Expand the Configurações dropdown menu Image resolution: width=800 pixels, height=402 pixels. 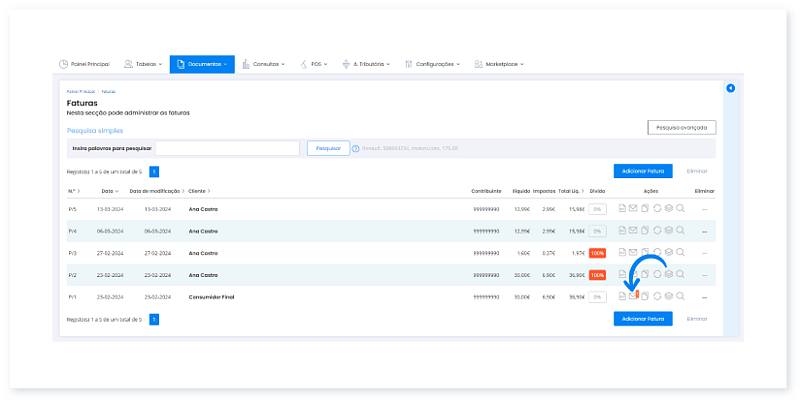[x=433, y=64]
